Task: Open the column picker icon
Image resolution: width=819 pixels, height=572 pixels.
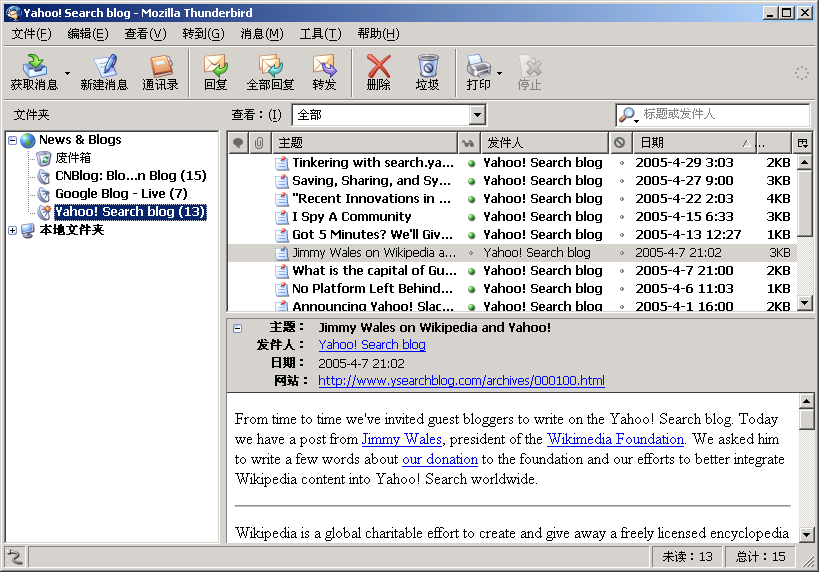Action: click(x=802, y=143)
